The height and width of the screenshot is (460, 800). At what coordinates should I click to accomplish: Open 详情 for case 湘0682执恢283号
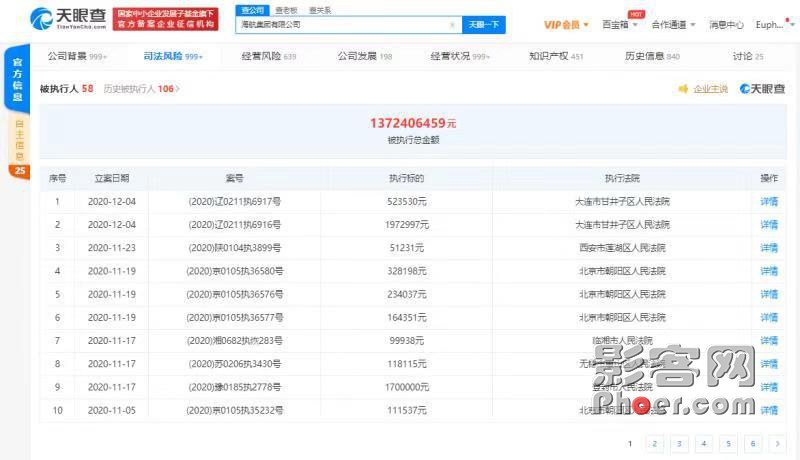click(x=769, y=341)
